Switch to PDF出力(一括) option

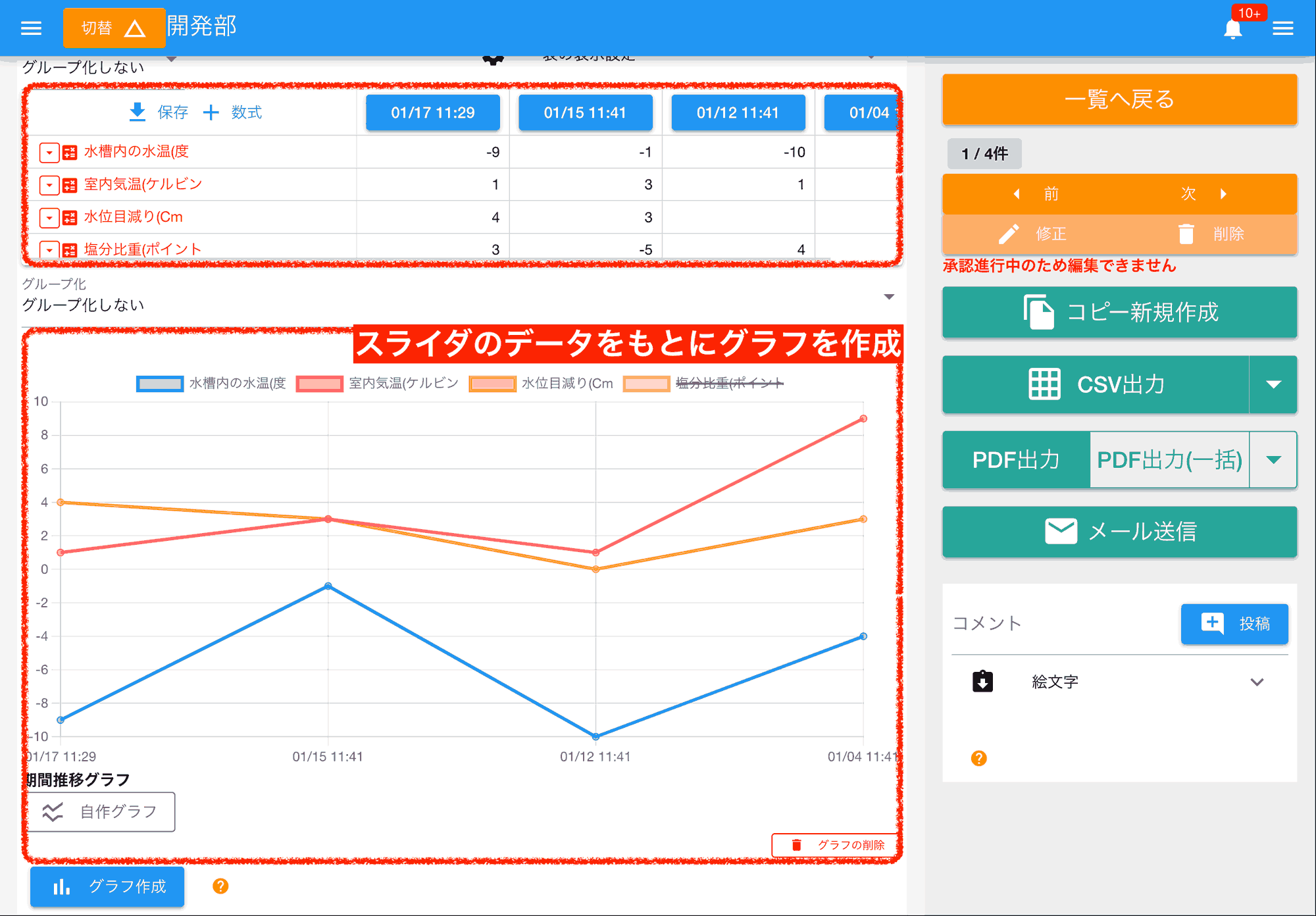[1169, 460]
